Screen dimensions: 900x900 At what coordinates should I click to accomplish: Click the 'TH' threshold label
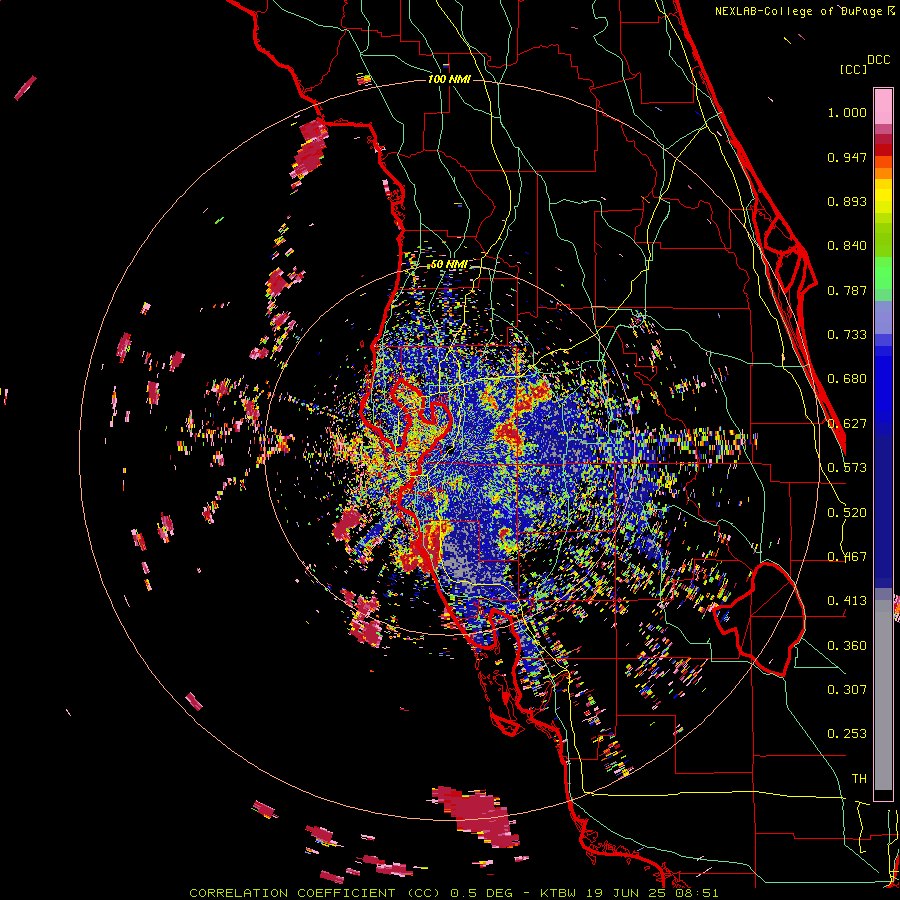859,779
